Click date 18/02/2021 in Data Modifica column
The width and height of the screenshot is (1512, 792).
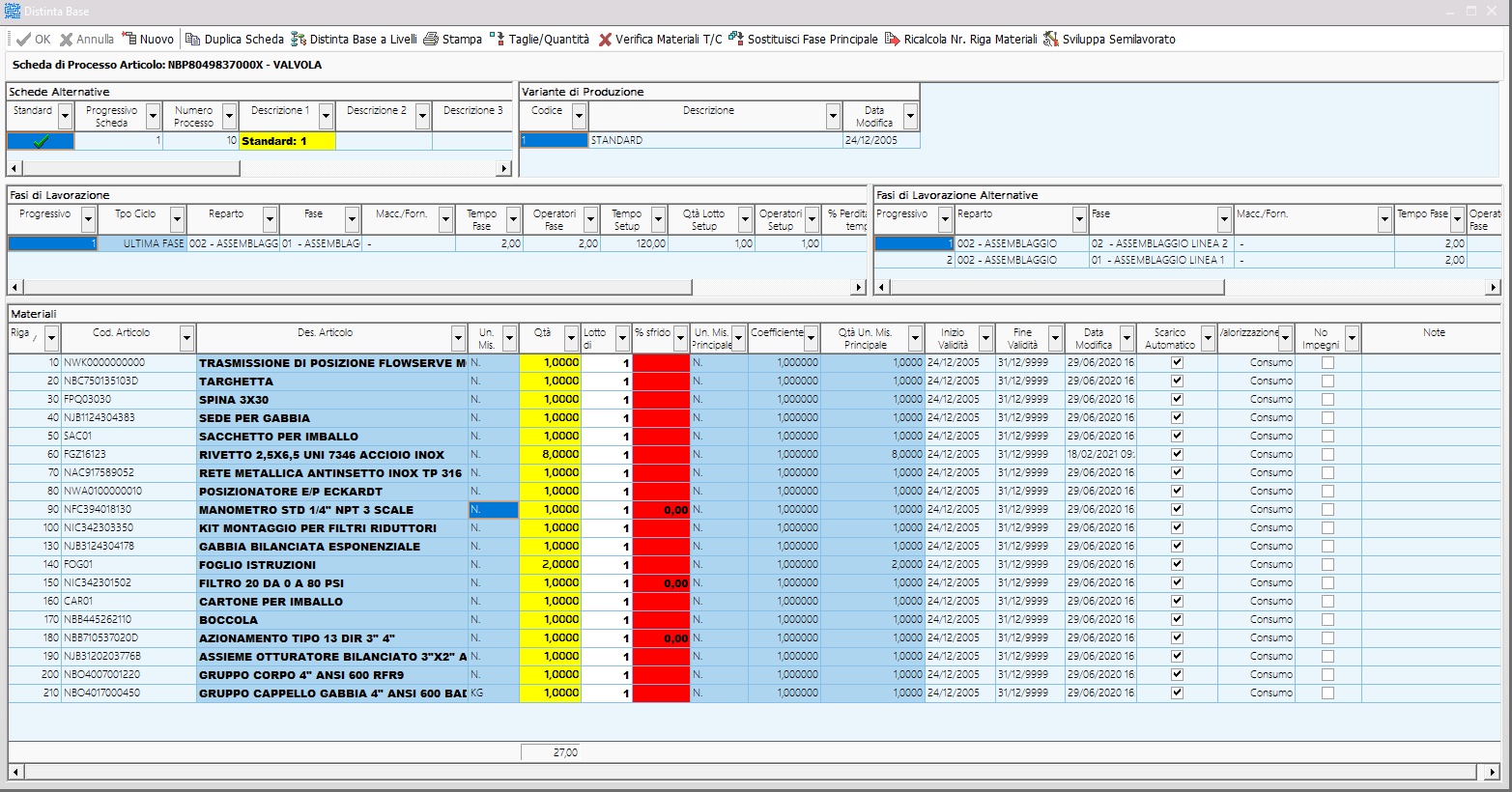(x=1100, y=455)
